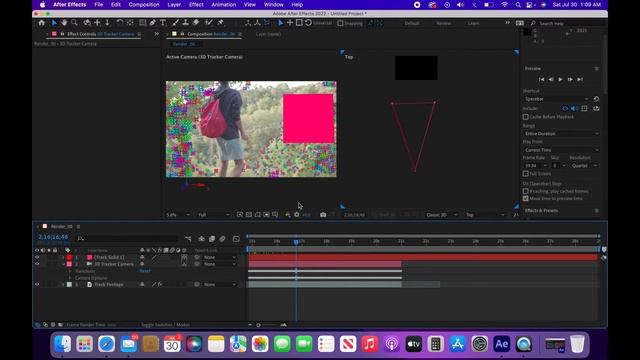Open Play From Current Time dropdown

click(561, 150)
